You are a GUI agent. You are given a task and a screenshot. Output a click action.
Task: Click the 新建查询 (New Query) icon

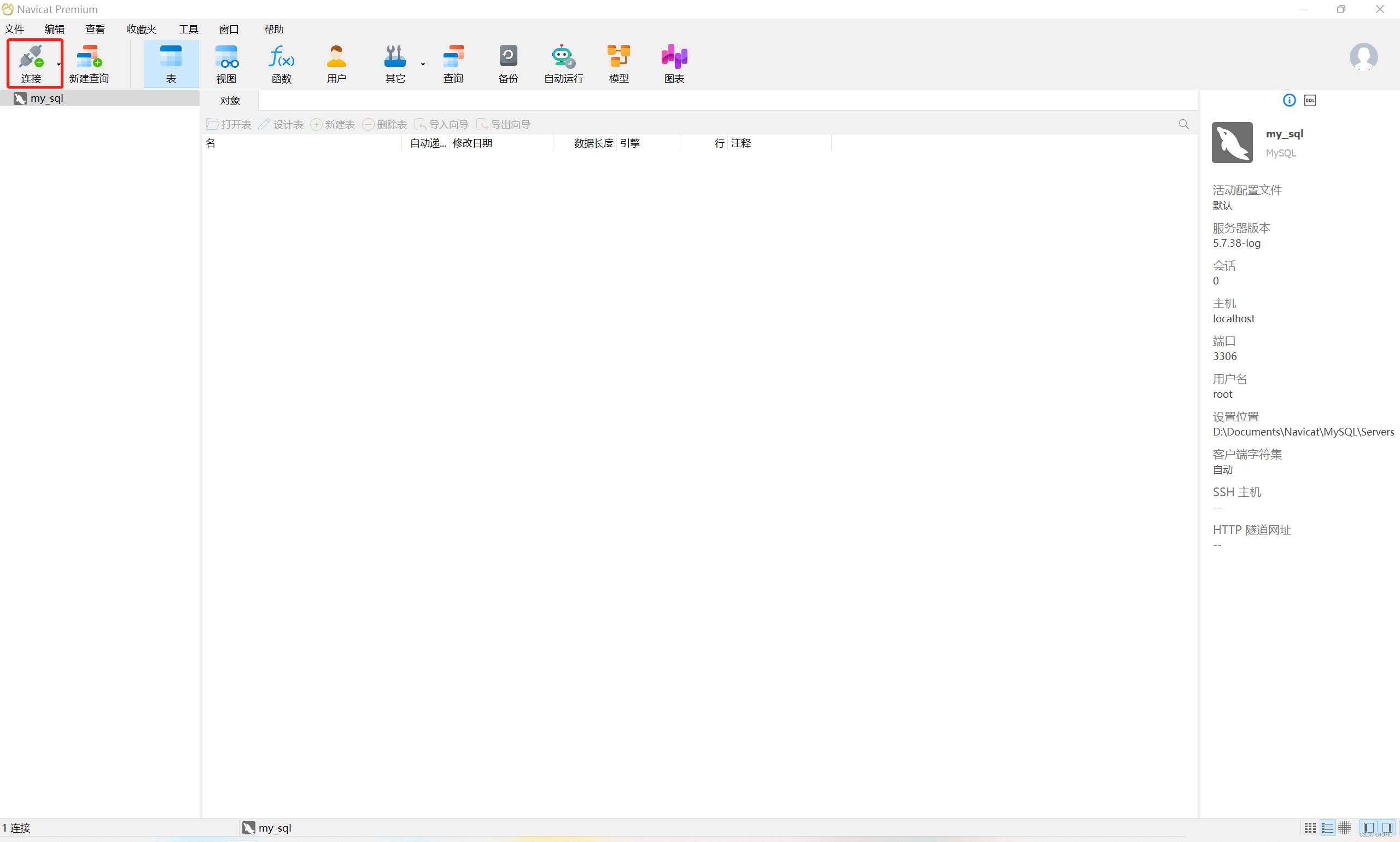pos(89,63)
